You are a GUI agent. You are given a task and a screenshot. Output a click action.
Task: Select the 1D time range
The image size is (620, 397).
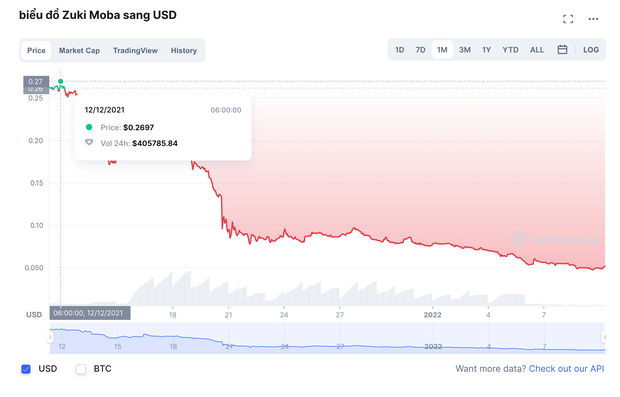400,50
